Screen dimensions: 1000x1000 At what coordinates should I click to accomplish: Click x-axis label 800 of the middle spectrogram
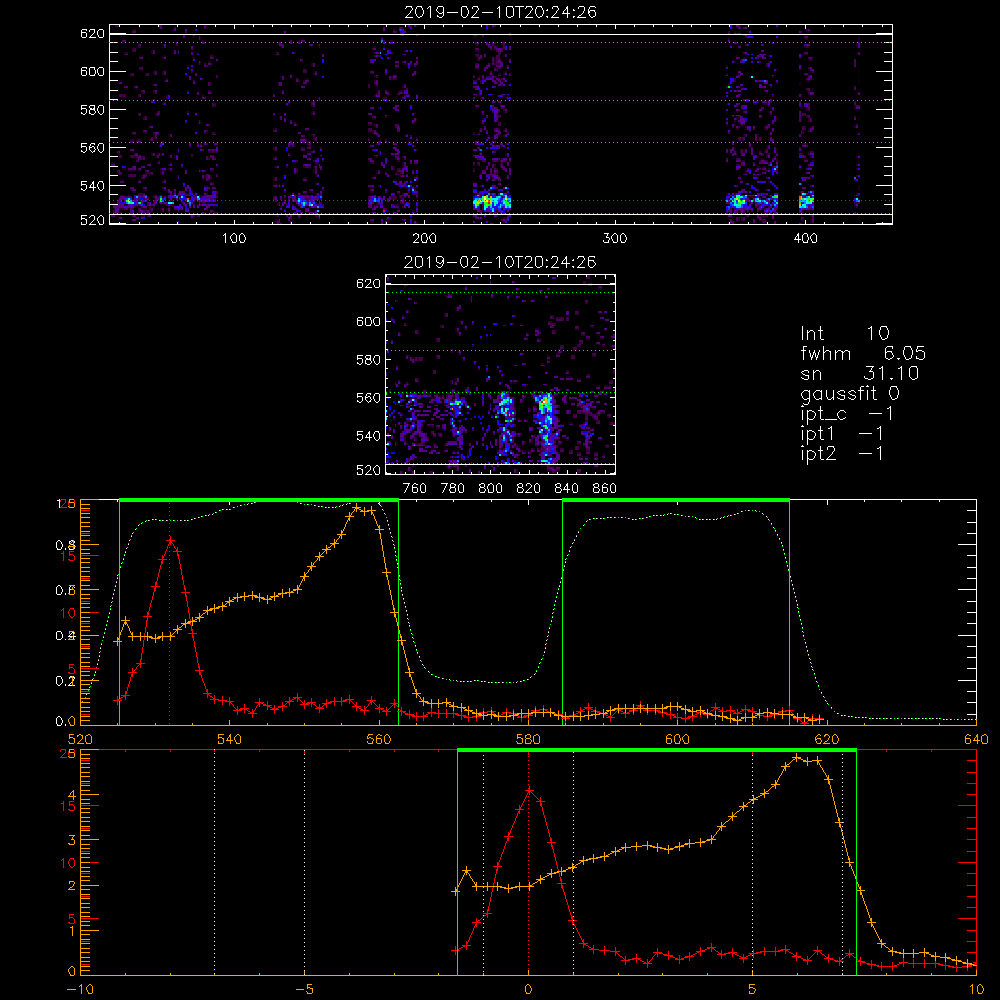pyautogui.click(x=490, y=488)
